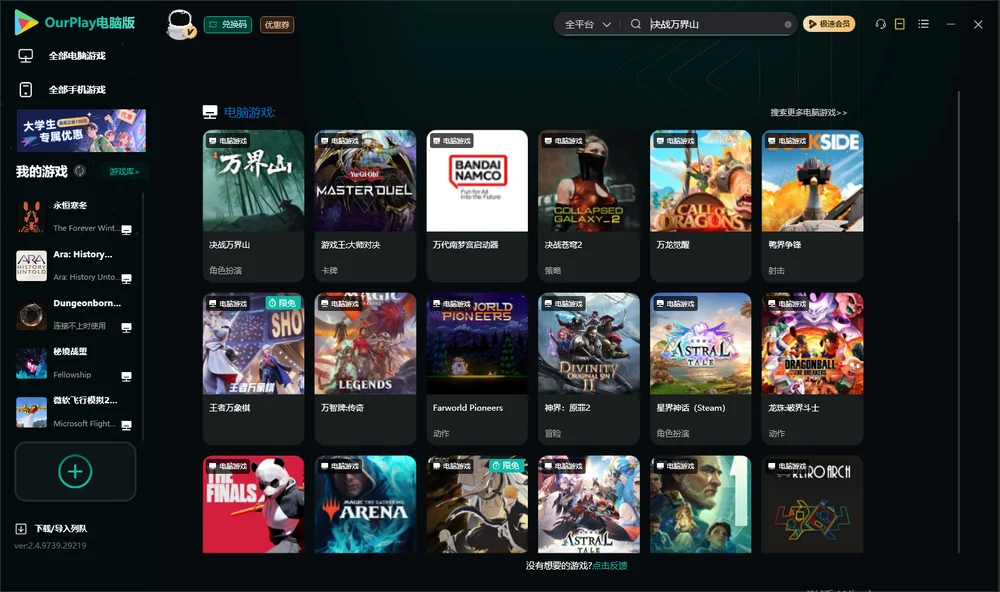
Task: Click the 卡牌 genre under 游戏王
Action: [329, 270]
